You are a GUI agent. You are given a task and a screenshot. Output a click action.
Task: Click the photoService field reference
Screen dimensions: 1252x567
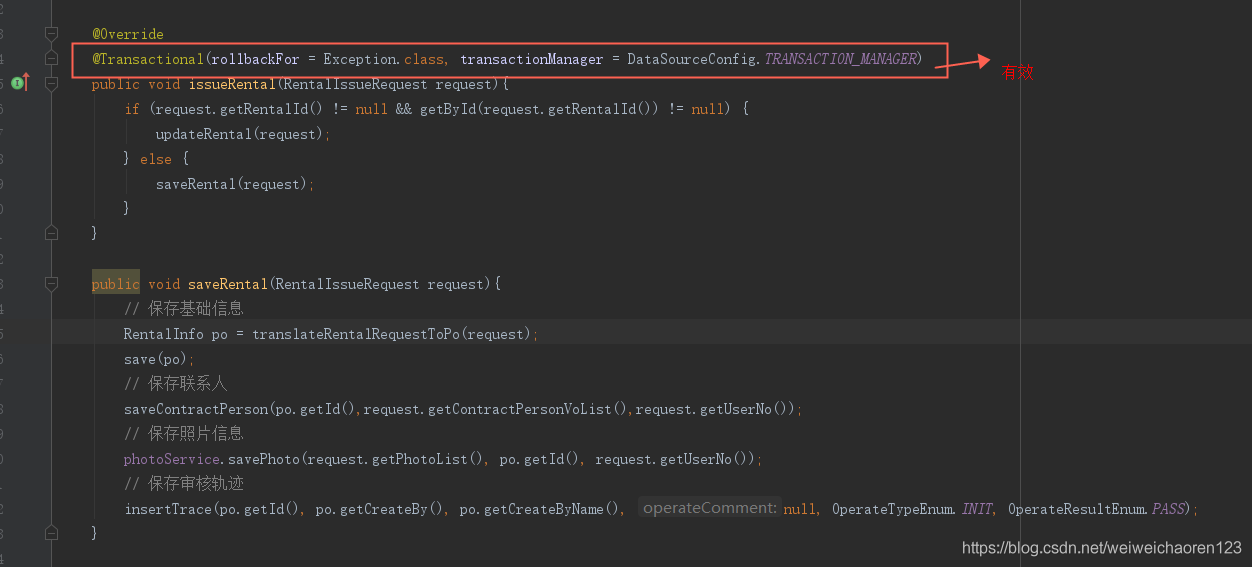tap(171, 459)
